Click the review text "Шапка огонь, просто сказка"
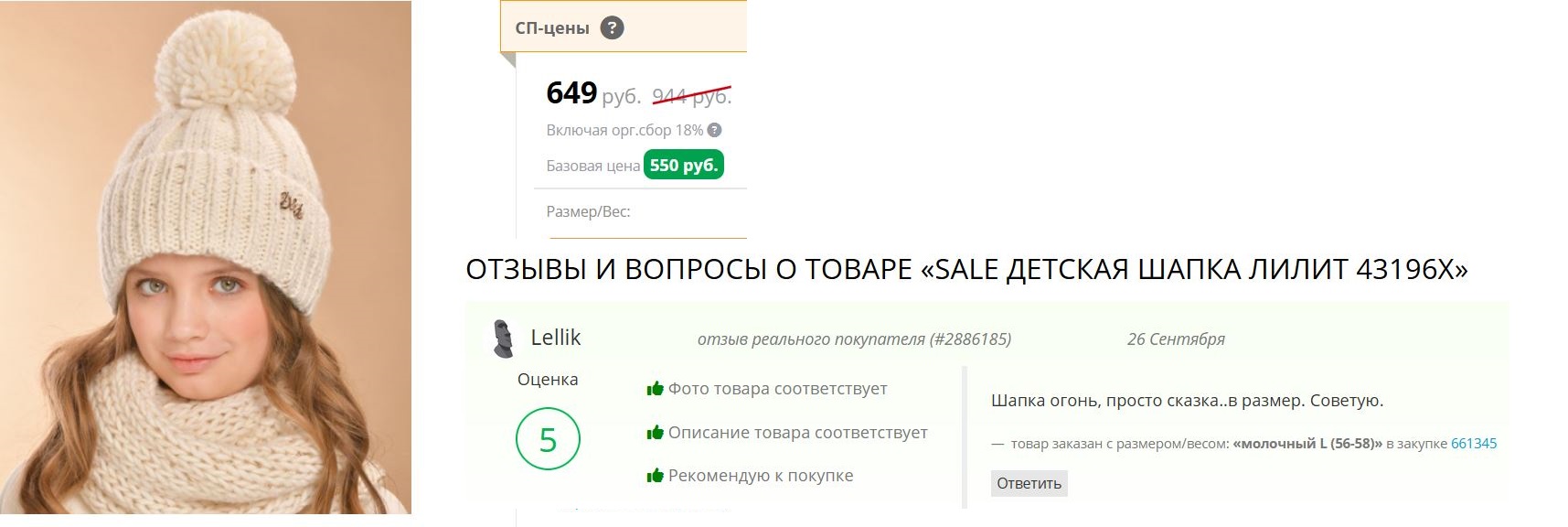Viewport: 1568px width, 527px height. point(1186,401)
